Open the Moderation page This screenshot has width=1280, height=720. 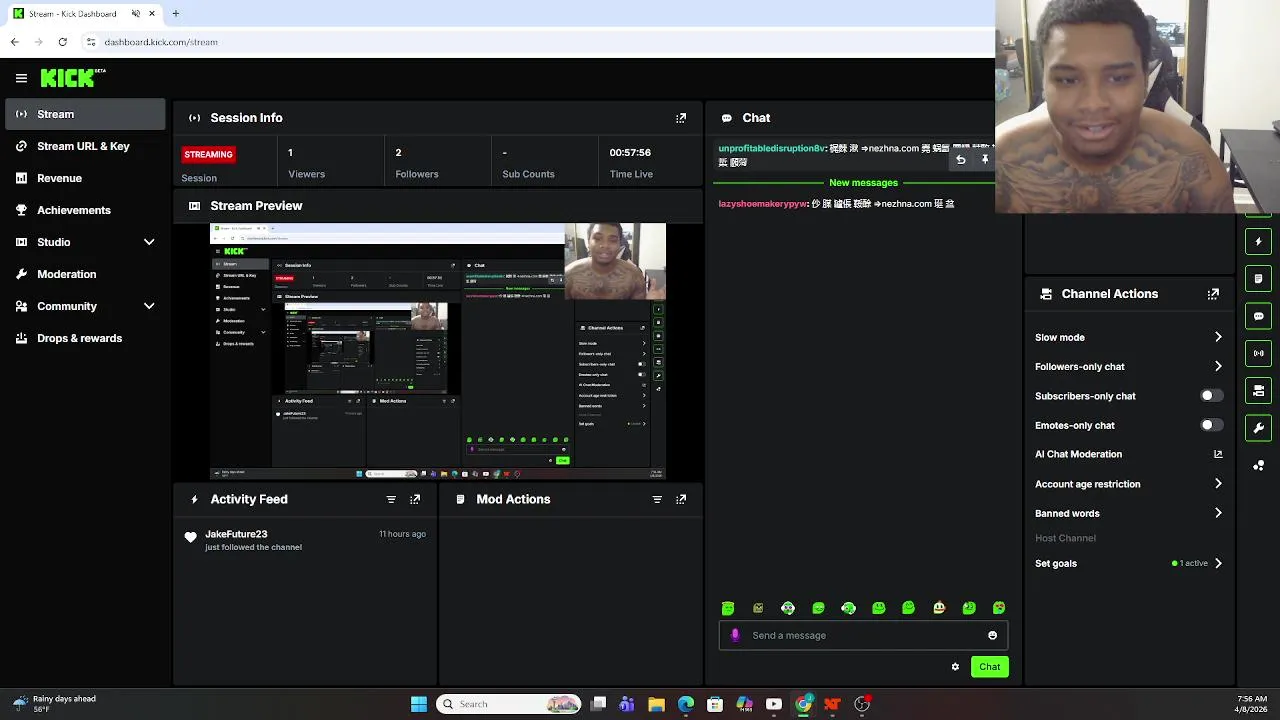pos(85,274)
